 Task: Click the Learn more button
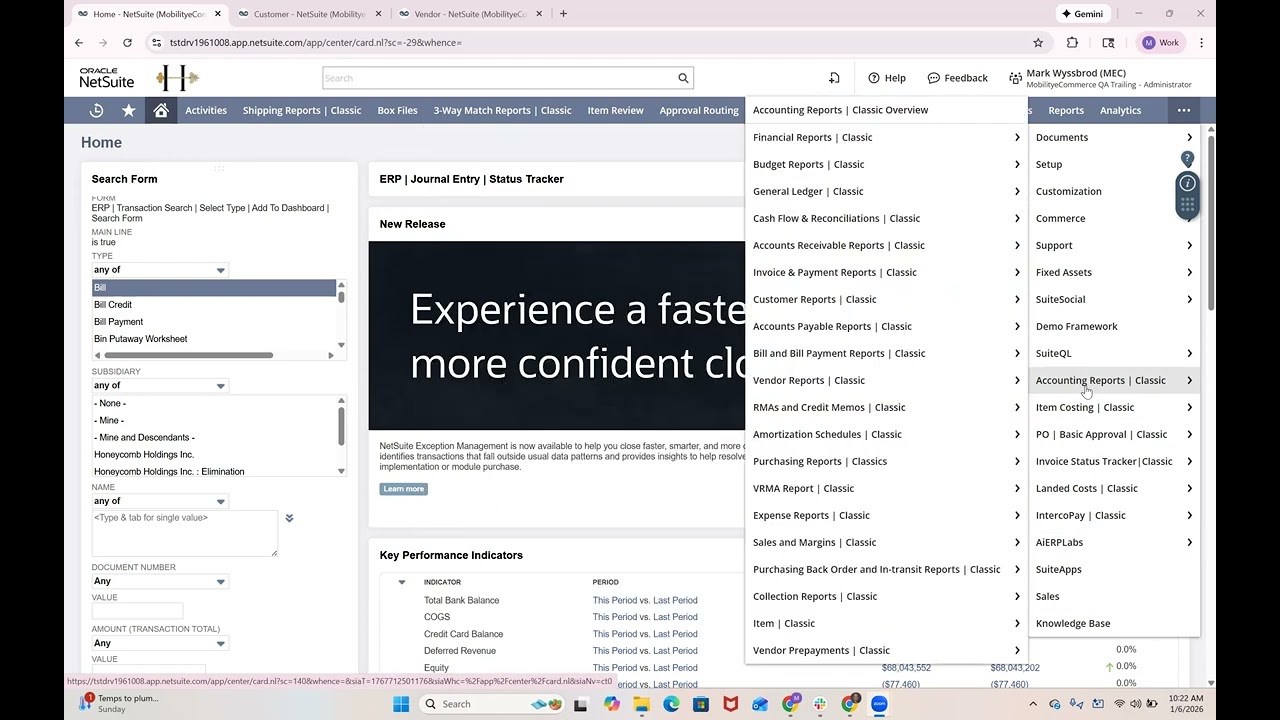click(x=403, y=489)
